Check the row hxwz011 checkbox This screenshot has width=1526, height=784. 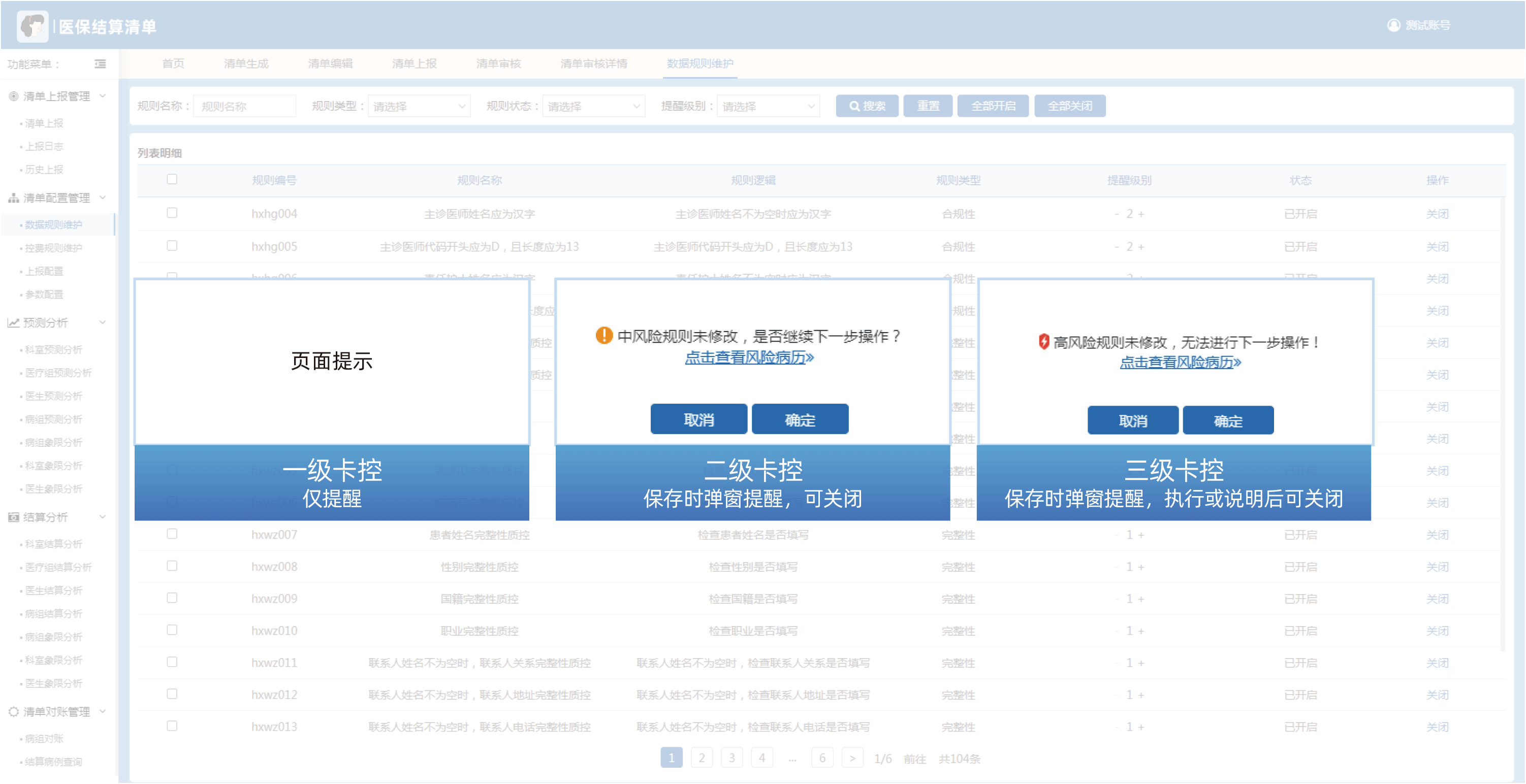coord(172,662)
